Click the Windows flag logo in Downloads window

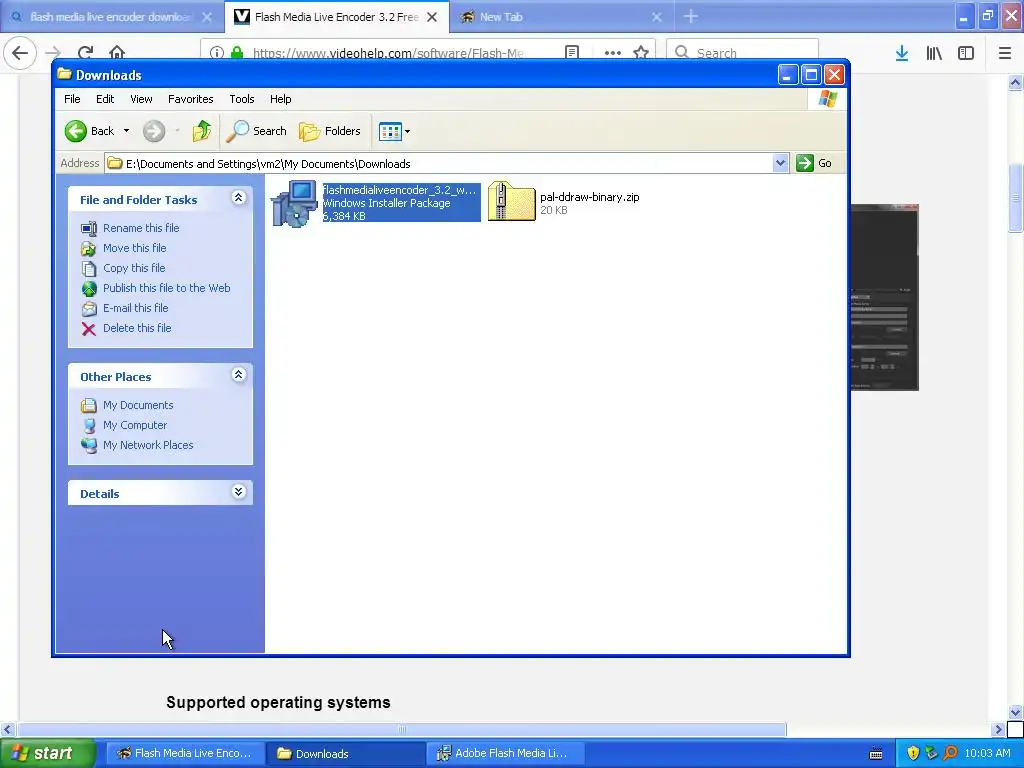827,99
